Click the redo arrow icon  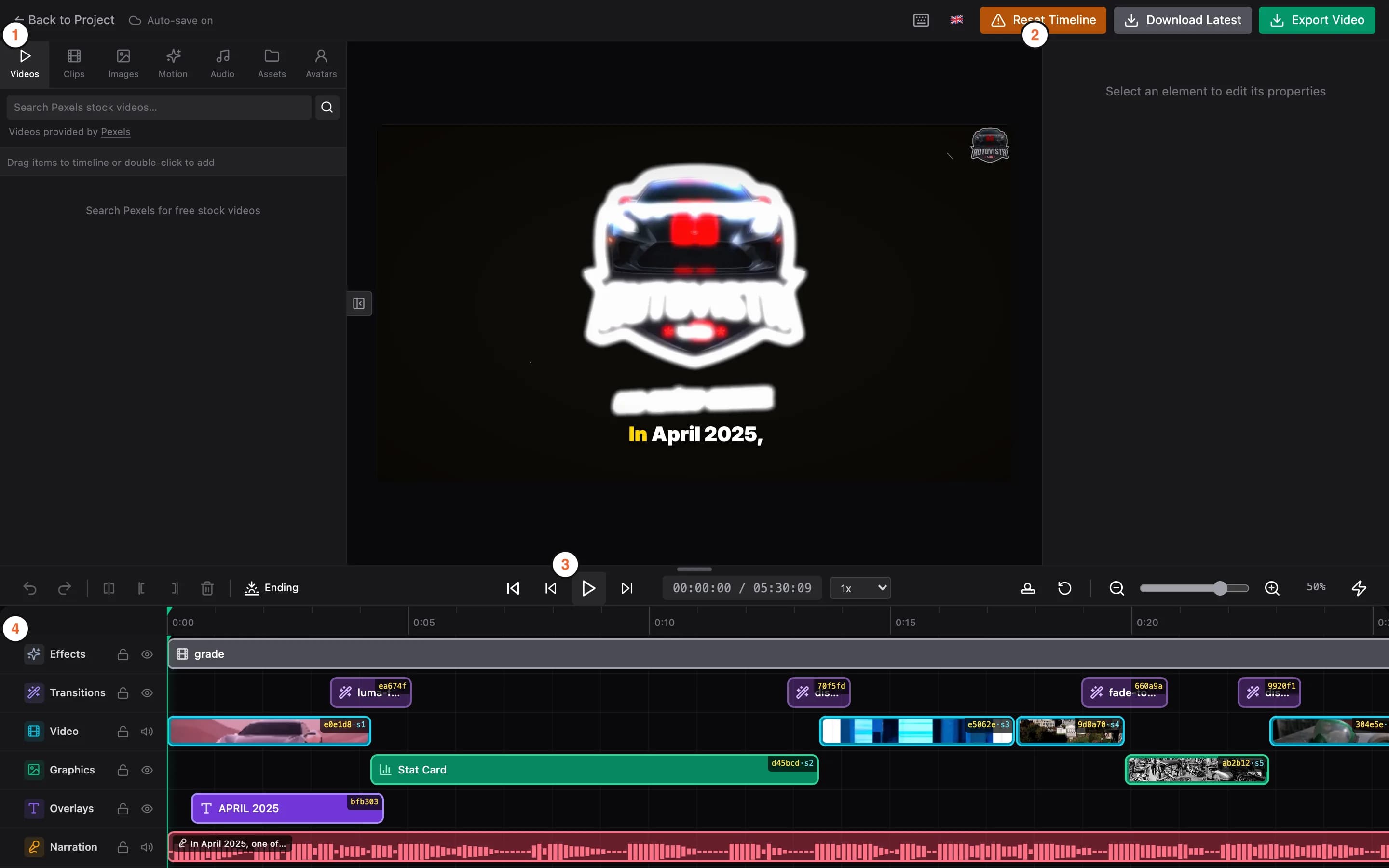[x=65, y=588]
